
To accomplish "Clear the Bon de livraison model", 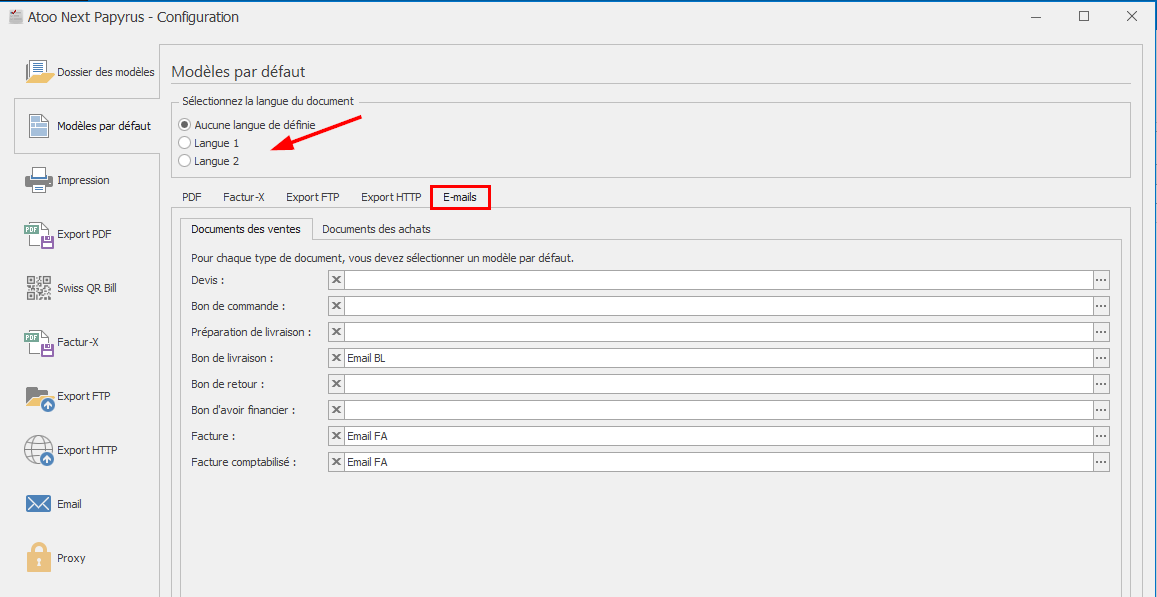I will pyautogui.click(x=337, y=358).
